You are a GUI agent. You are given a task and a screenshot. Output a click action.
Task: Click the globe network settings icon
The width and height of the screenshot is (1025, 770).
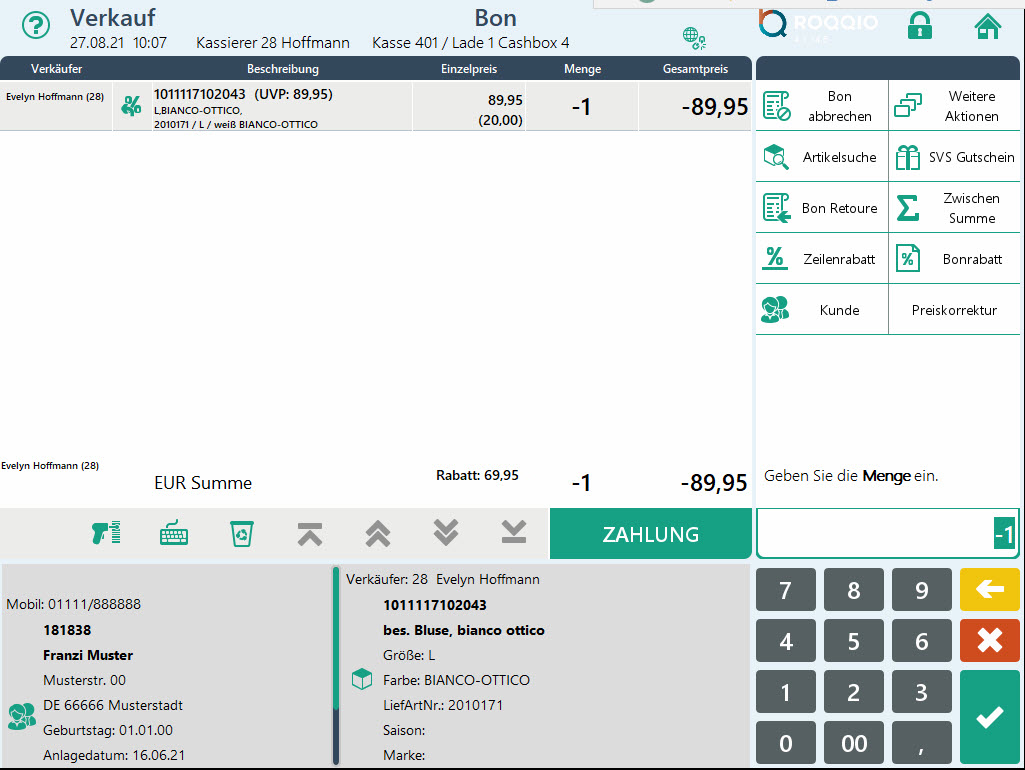point(694,38)
